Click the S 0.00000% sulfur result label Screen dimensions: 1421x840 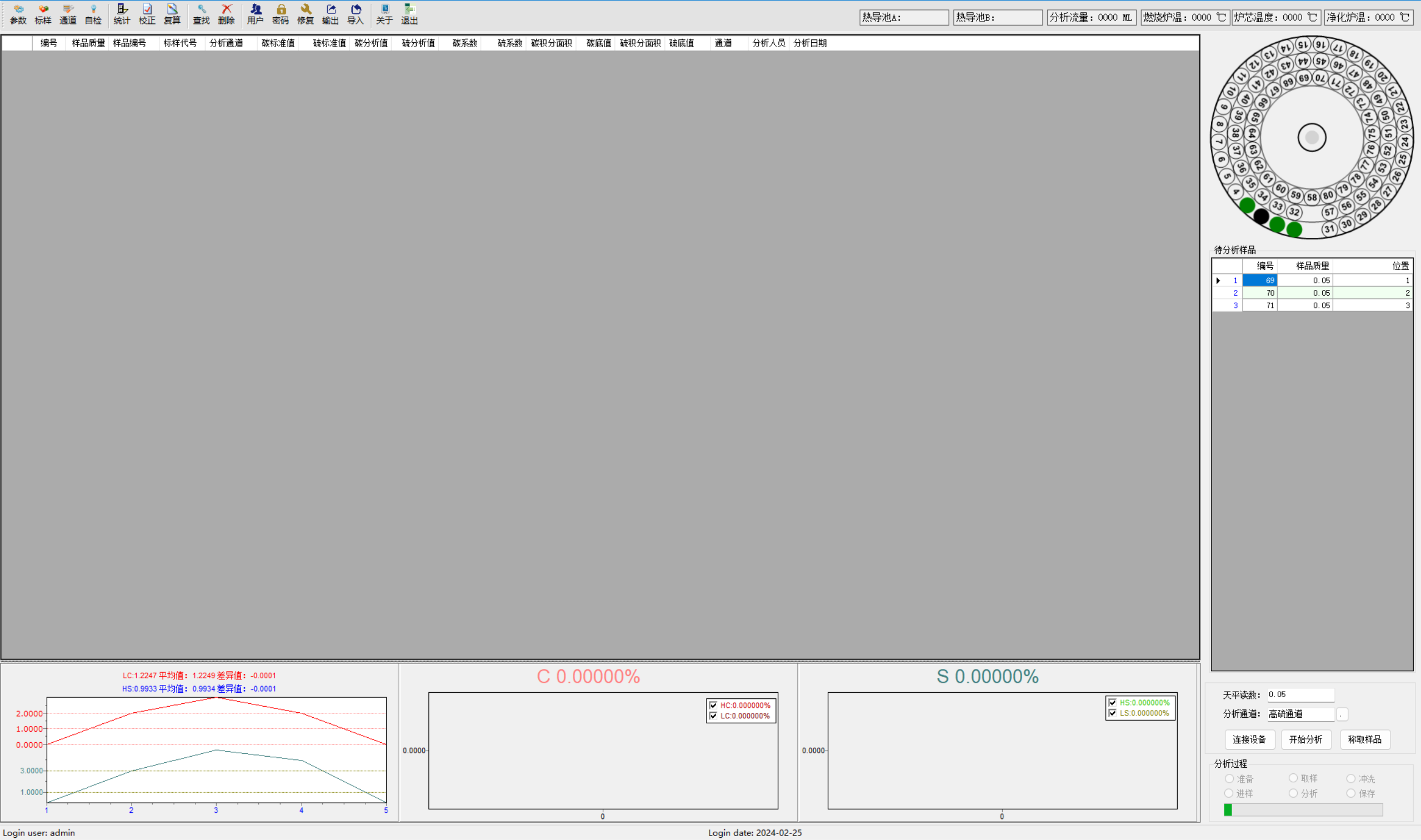[988, 677]
